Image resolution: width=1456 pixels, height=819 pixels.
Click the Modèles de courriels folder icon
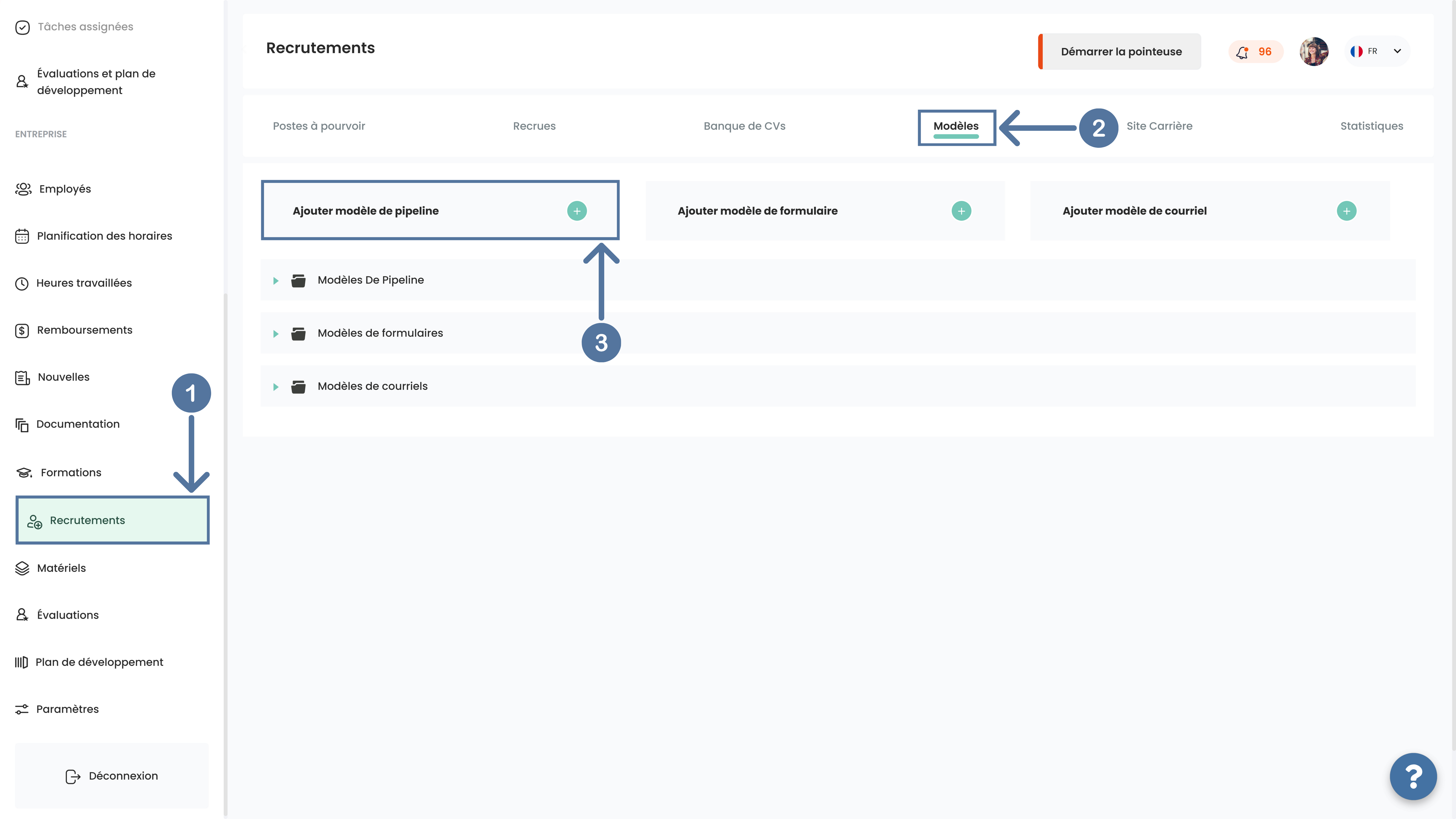(298, 387)
